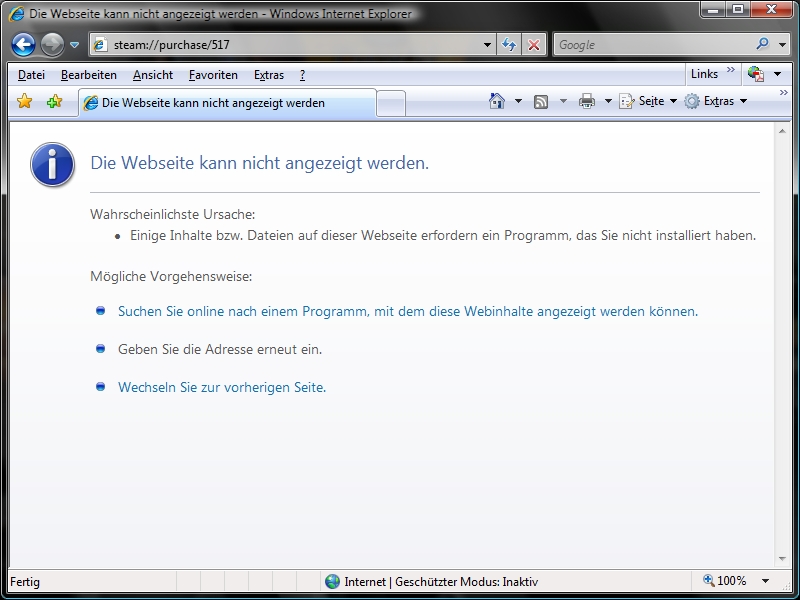
Task: Click heading 'Die Webseite kann nicht angezeigt werden.'
Action: (x=260, y=163)
